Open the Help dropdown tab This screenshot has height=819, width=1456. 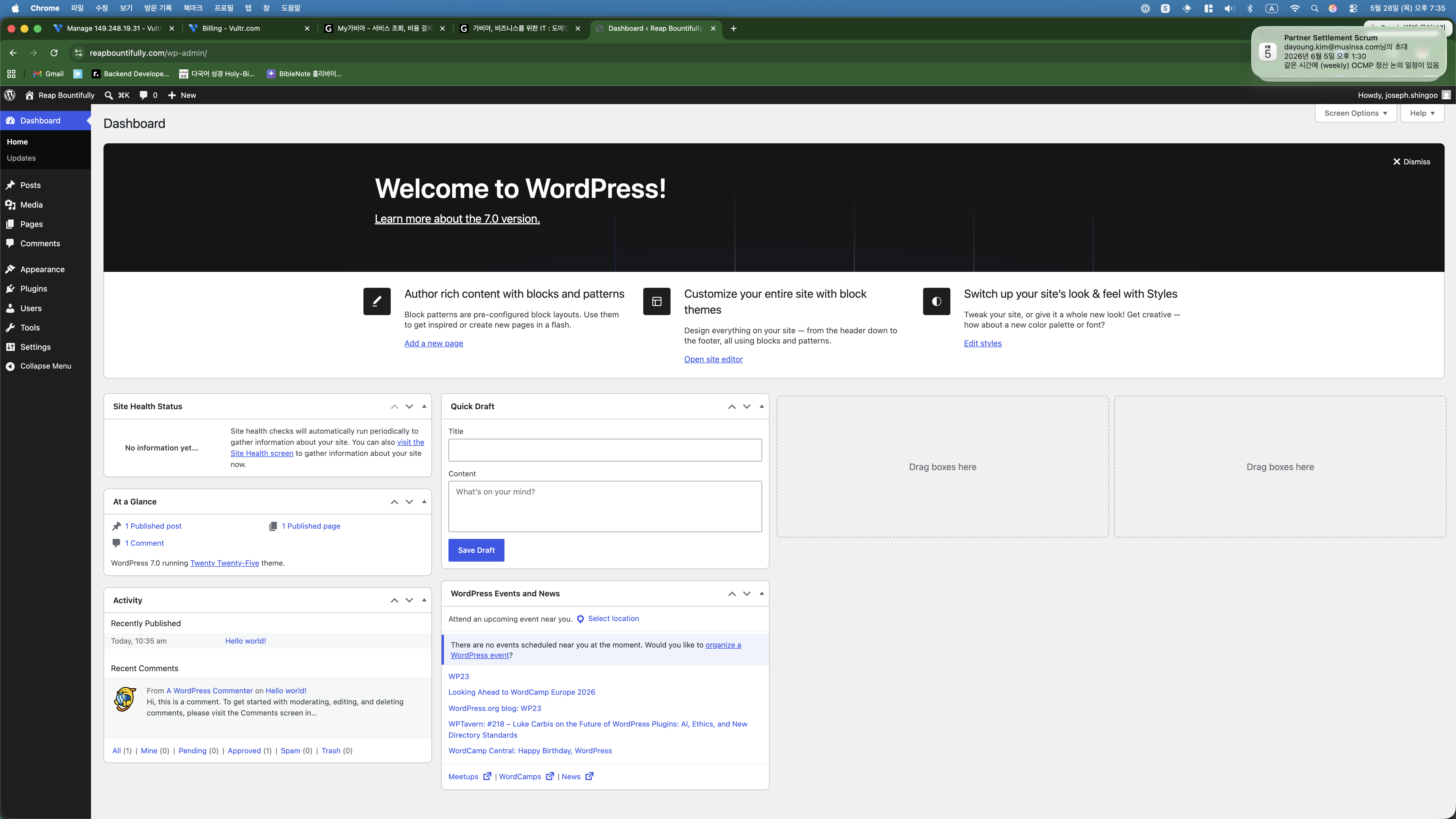click(1422, 113)
